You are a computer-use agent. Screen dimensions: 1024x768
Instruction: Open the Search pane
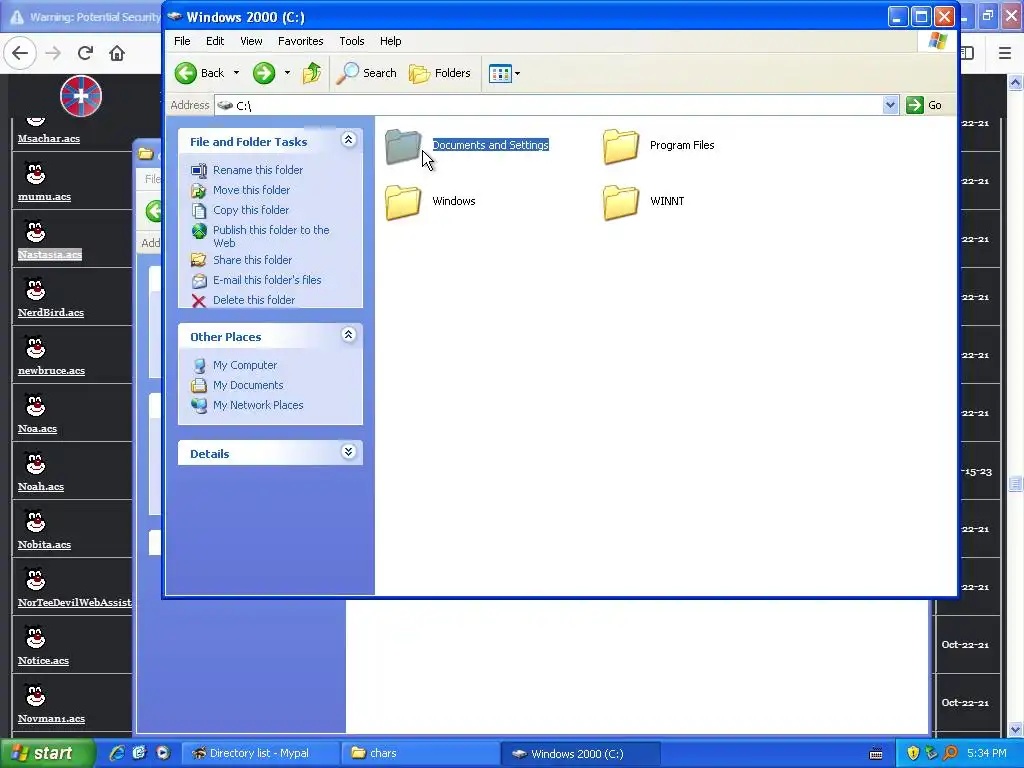[x=366, y=73]
